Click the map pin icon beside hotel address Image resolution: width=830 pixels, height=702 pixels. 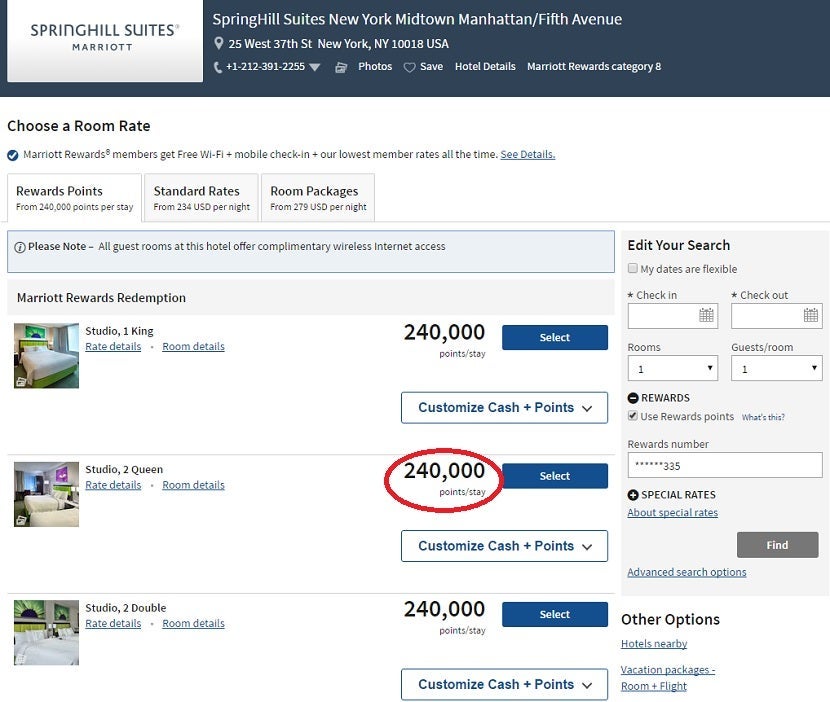point(218,43)
